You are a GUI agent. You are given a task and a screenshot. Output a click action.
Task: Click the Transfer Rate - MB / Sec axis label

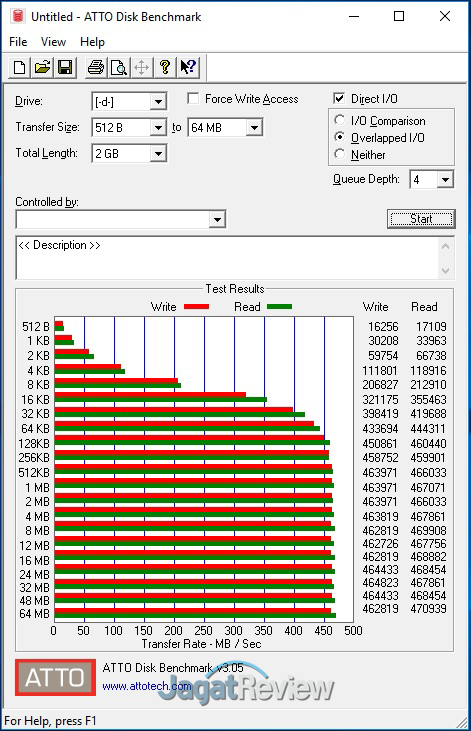(201, 644)
